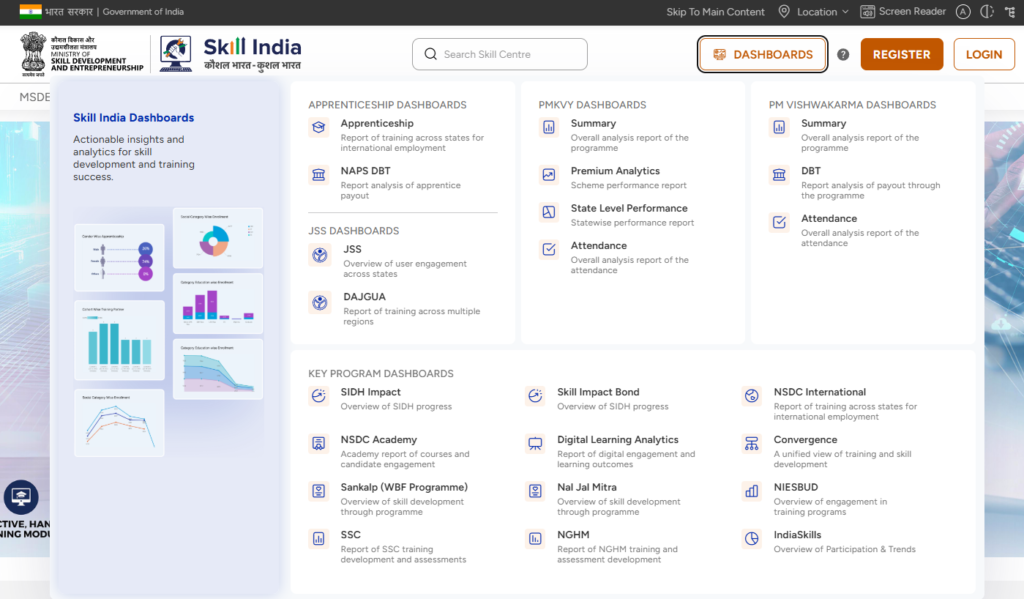Select the NSDC International icon
Screen dimensions: 1024x599
coord(752,396)
